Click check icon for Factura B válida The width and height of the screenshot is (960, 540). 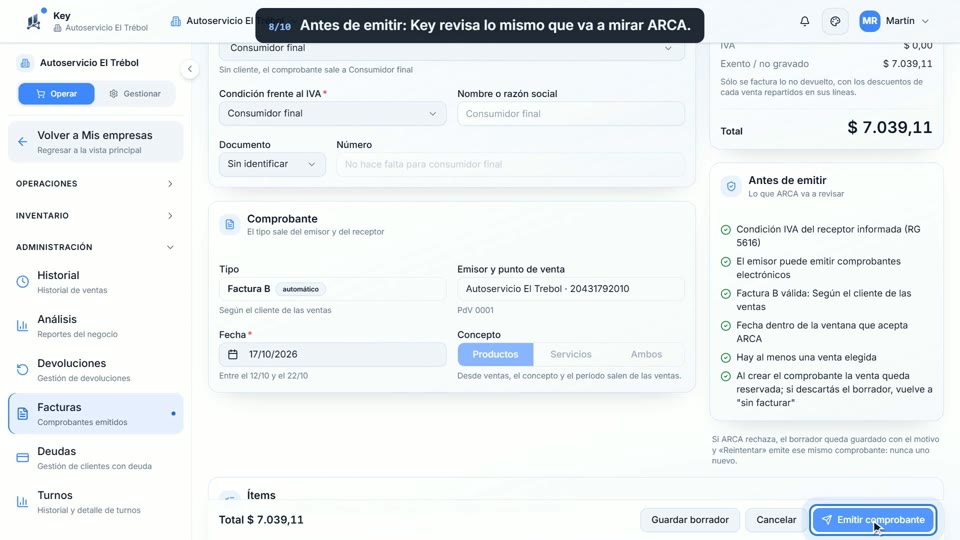click(726, 293)
